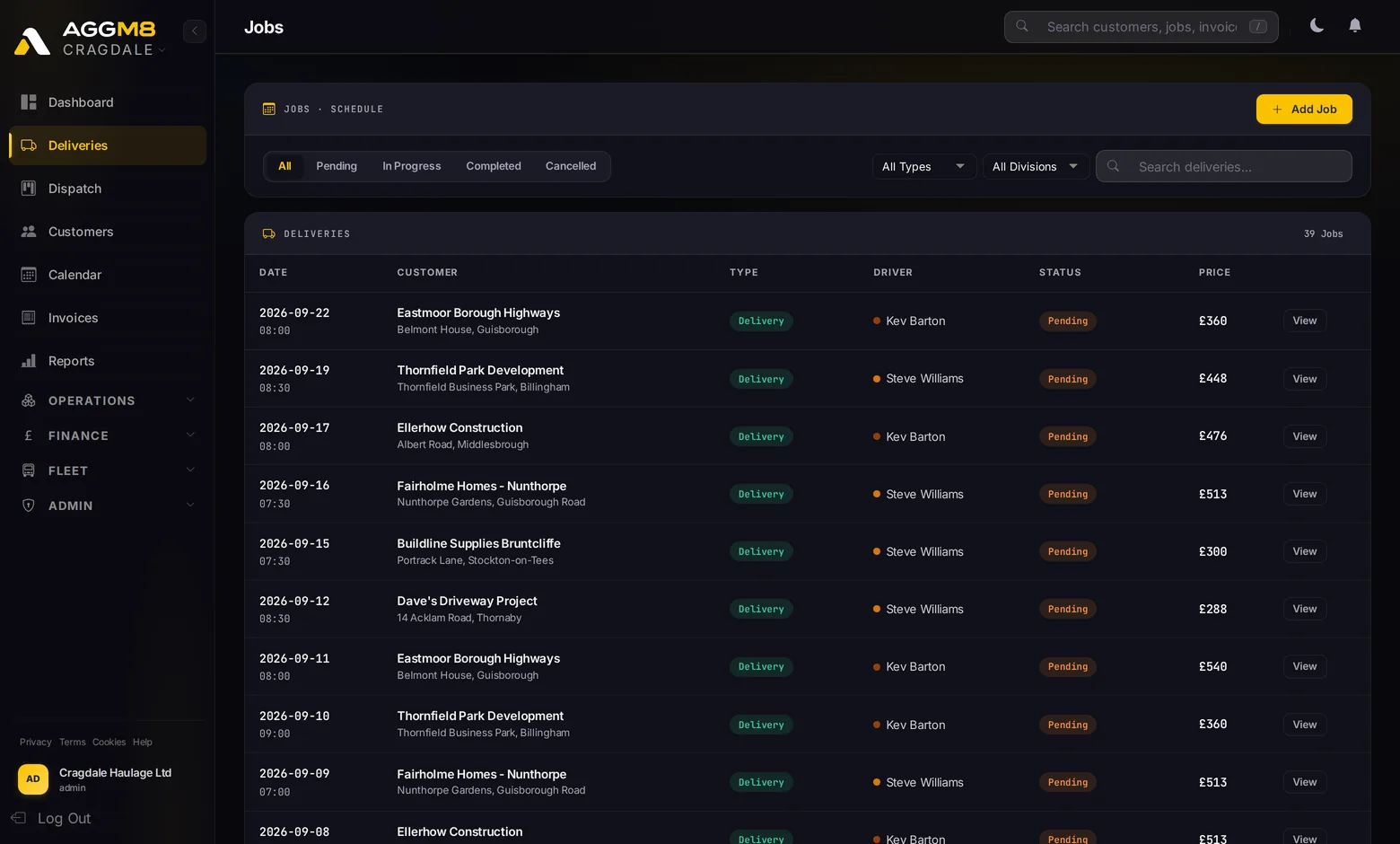The width and height of the screenshot is (1400, 844).
Task: Click the £448 price cell
Action: 1212,378
